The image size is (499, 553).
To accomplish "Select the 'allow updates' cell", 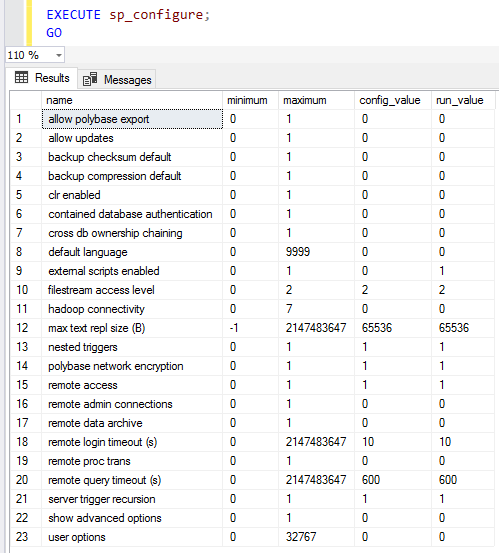I will (132, 138).
